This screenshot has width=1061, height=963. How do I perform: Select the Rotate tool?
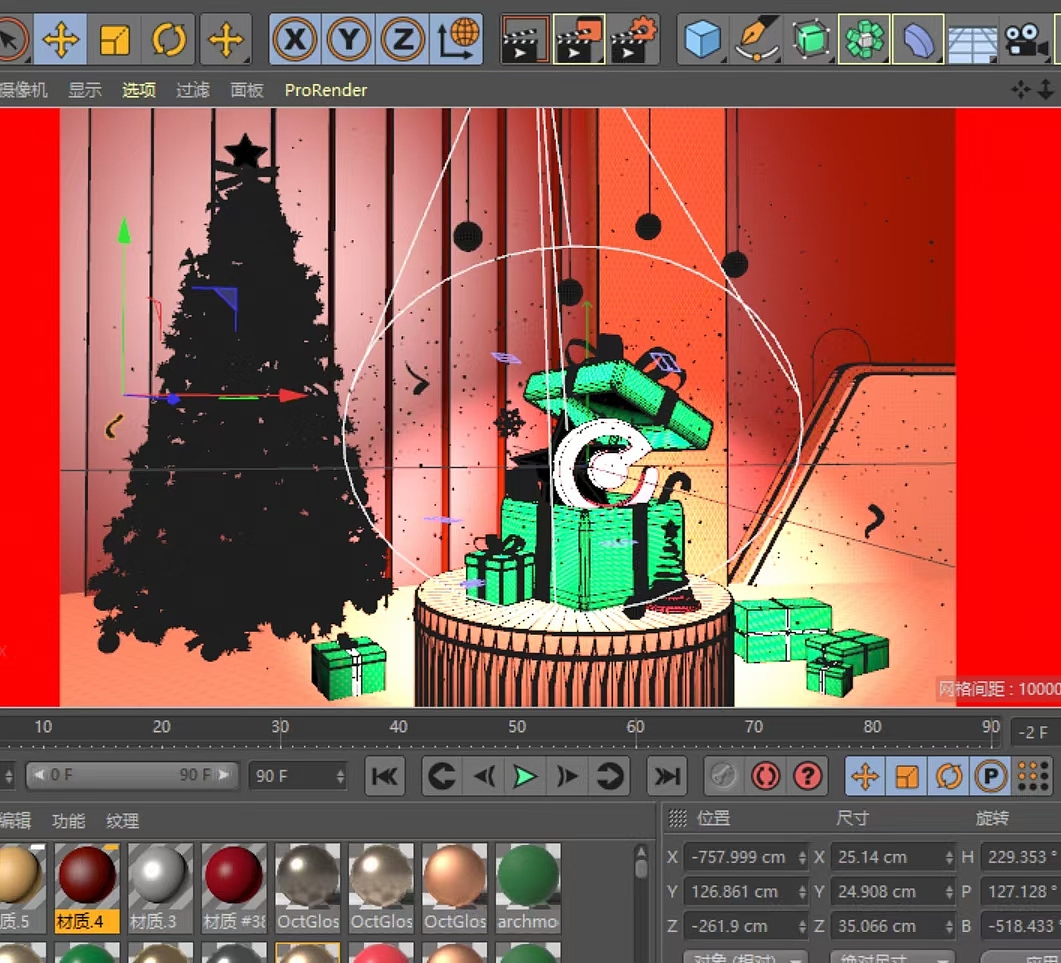coord(168,38)
